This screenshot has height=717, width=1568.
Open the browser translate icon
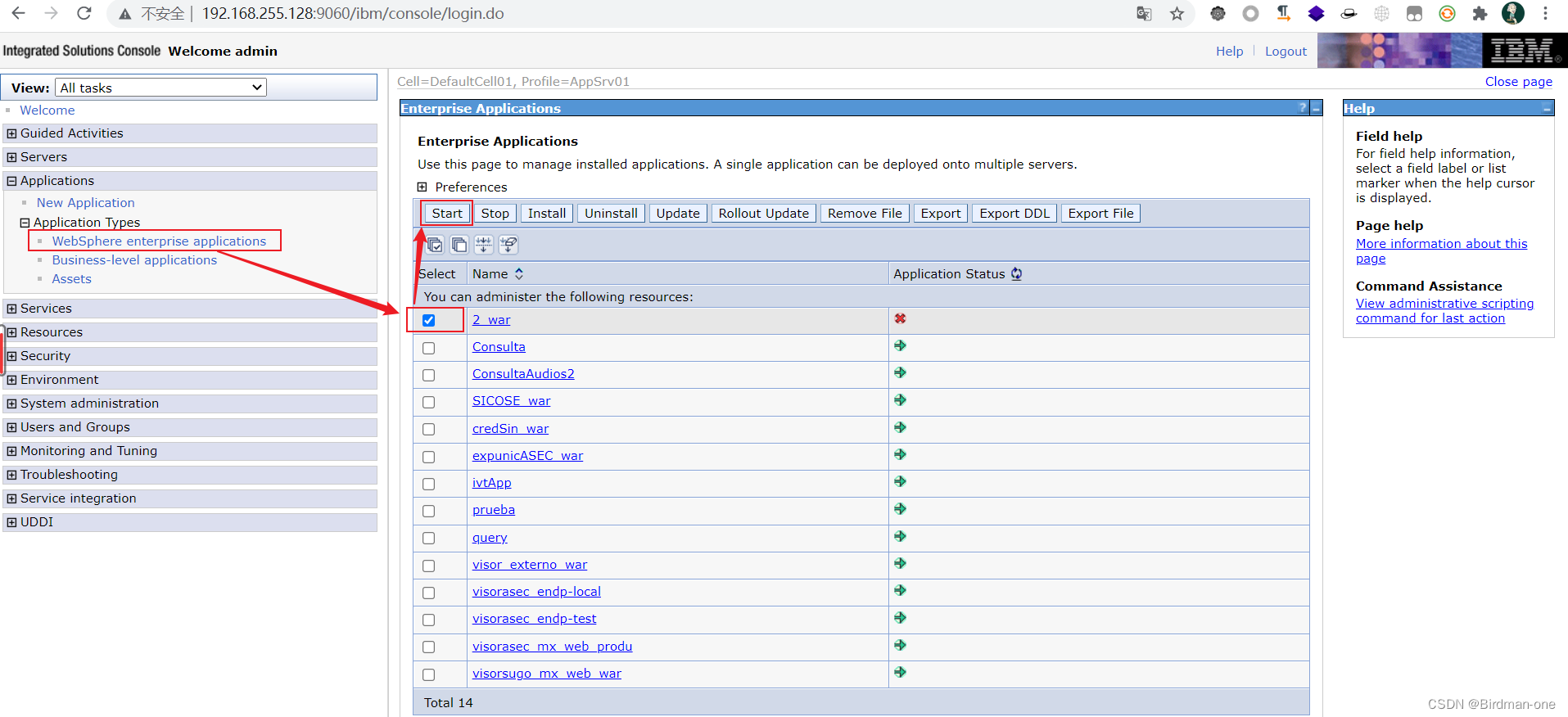1144,13
